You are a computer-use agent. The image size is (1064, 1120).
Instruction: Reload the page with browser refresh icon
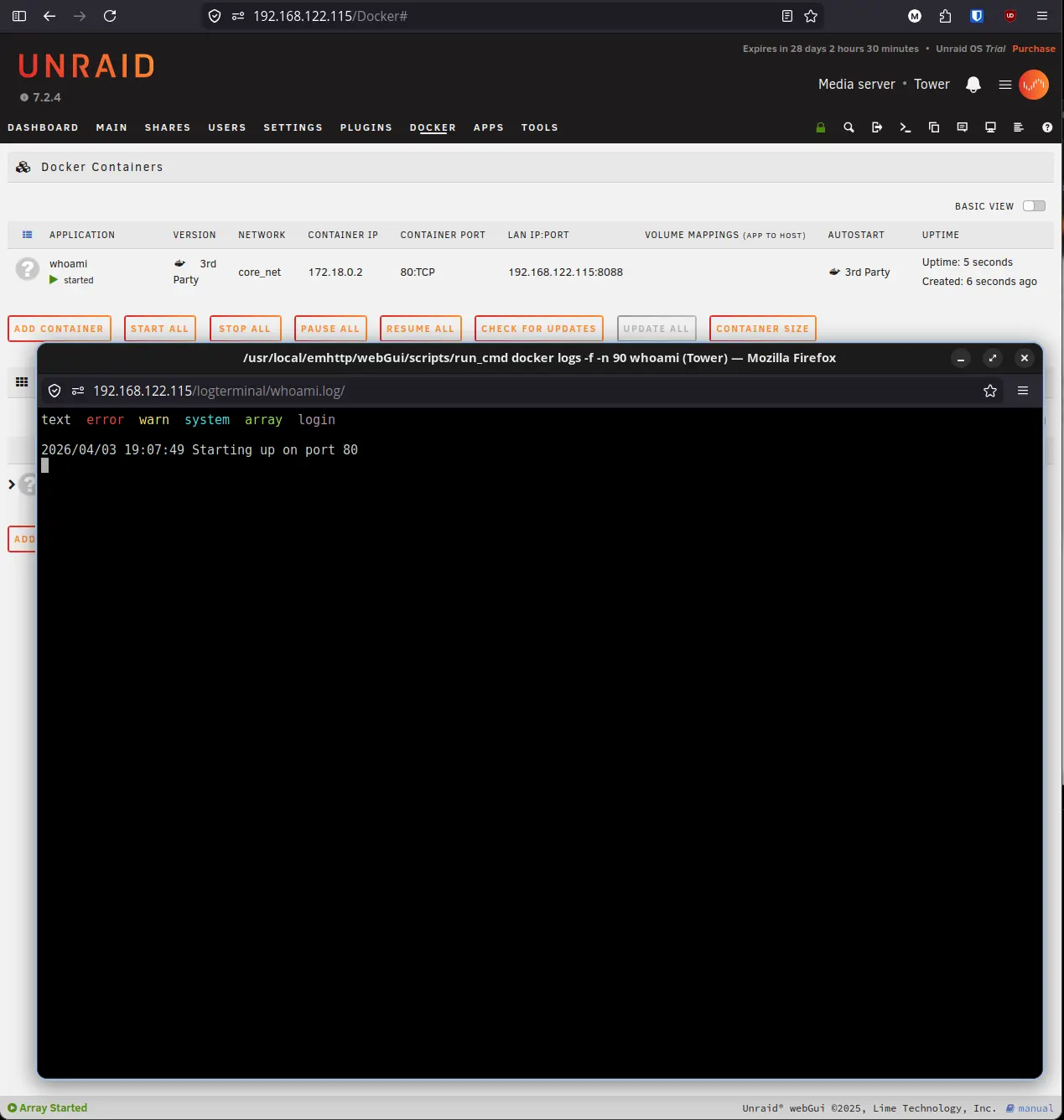tap(110, 16)
